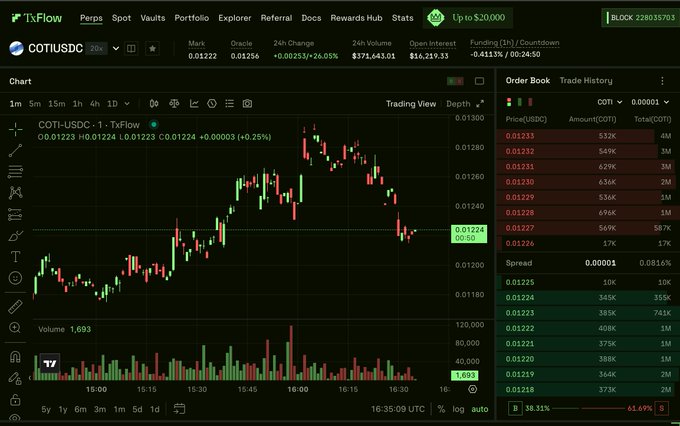Activate the zoom-in magnifier tool
This screenshot has width=680, height=426.
point(15,328)
